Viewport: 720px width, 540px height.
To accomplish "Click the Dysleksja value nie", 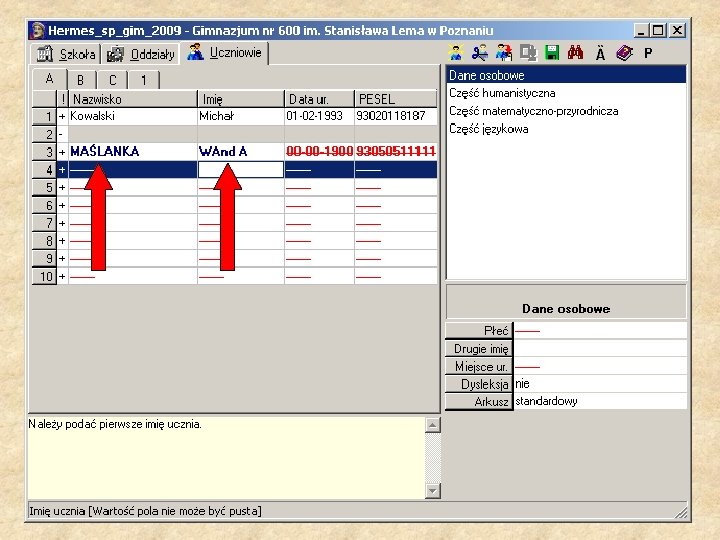I will 600,383.
